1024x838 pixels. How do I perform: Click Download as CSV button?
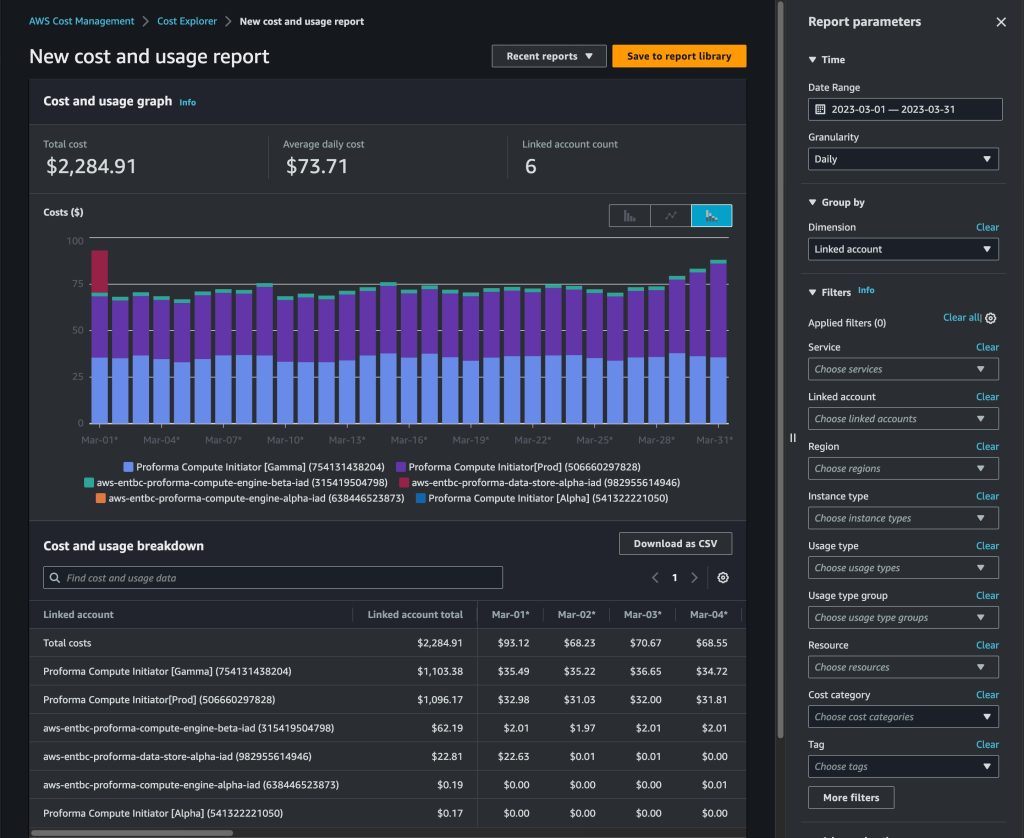(675, 543)
